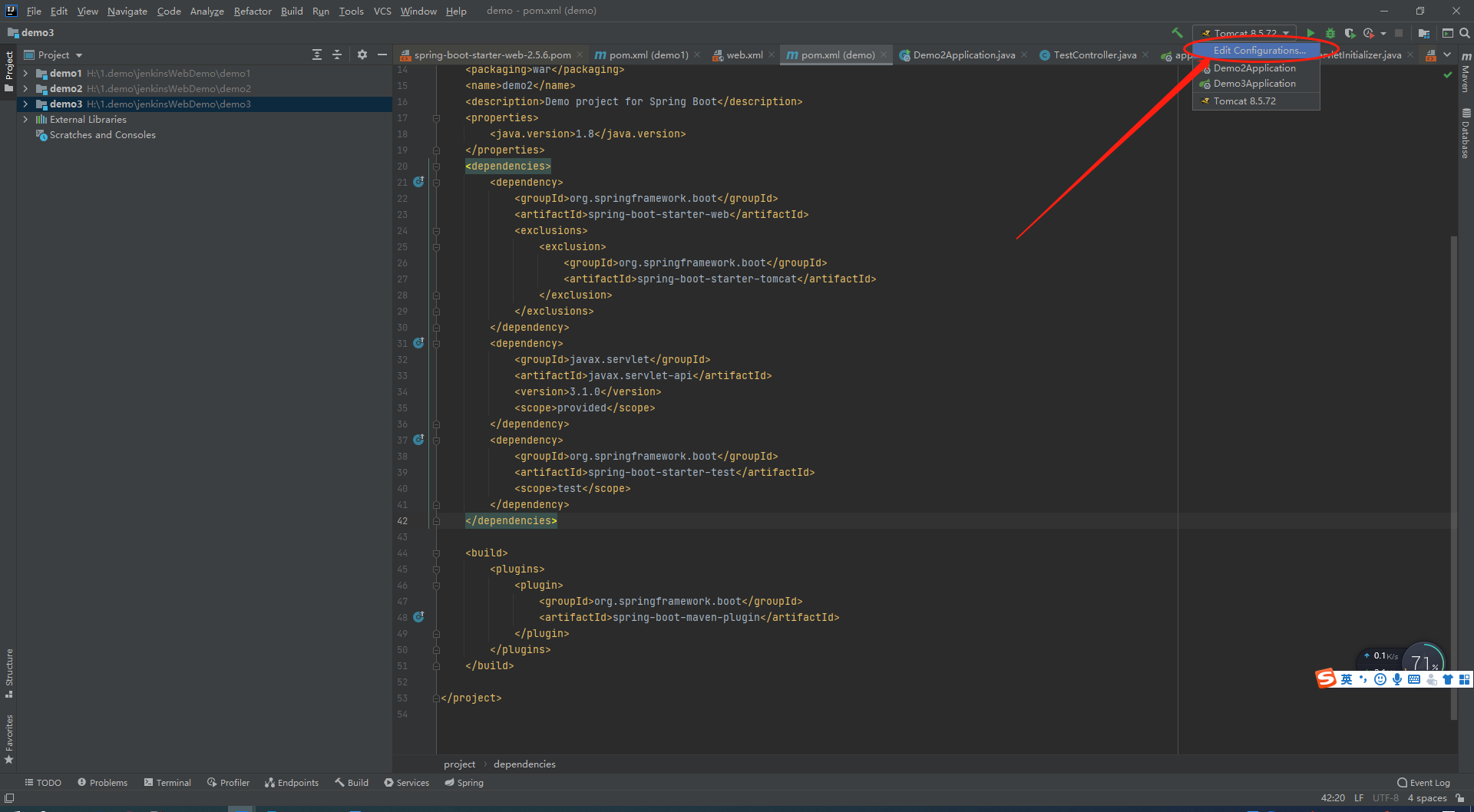Fold the dependencies tag at line 20

click(x=436, y=167)
